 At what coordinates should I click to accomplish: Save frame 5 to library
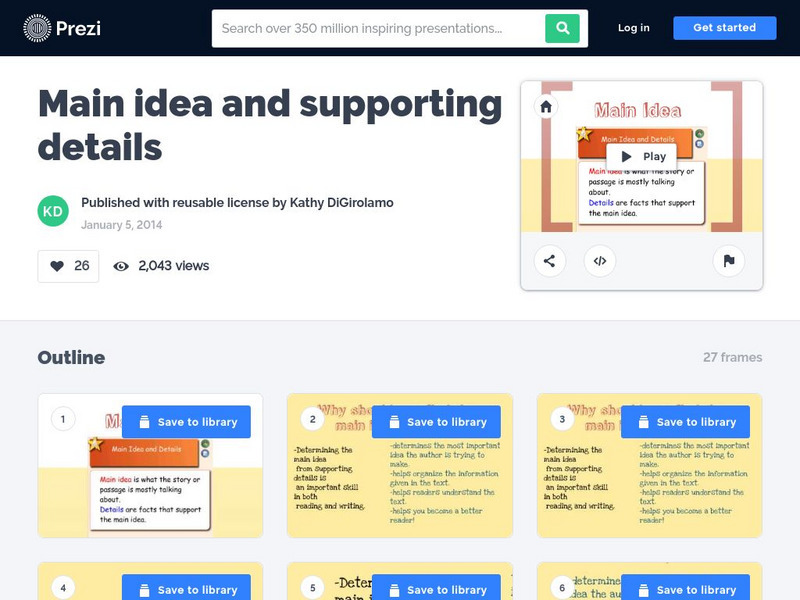436,588
